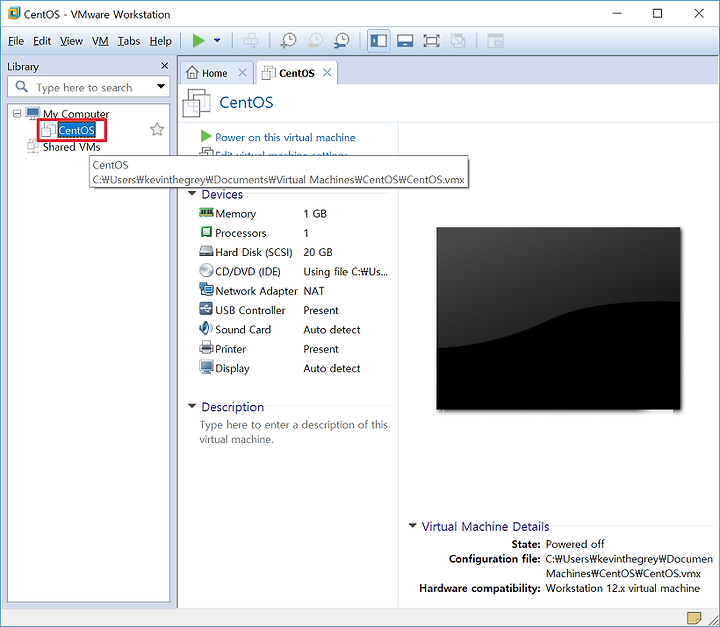Click the Display monitor icon
The width and height of the screenshot is (720, 627).
point(206,367)
